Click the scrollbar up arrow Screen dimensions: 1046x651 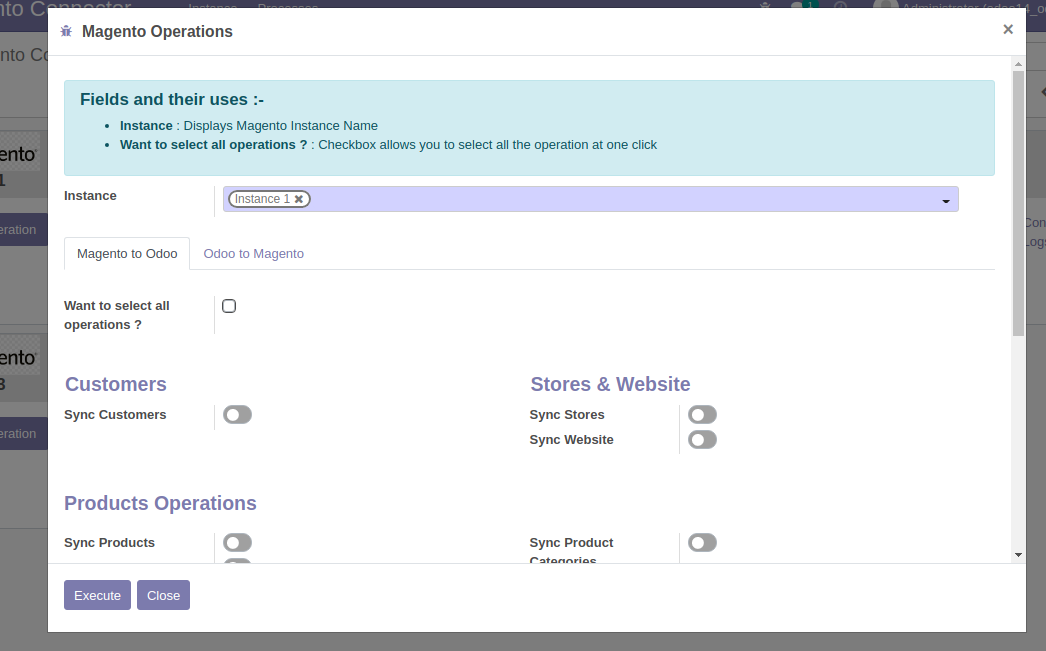pos(1018,65)
